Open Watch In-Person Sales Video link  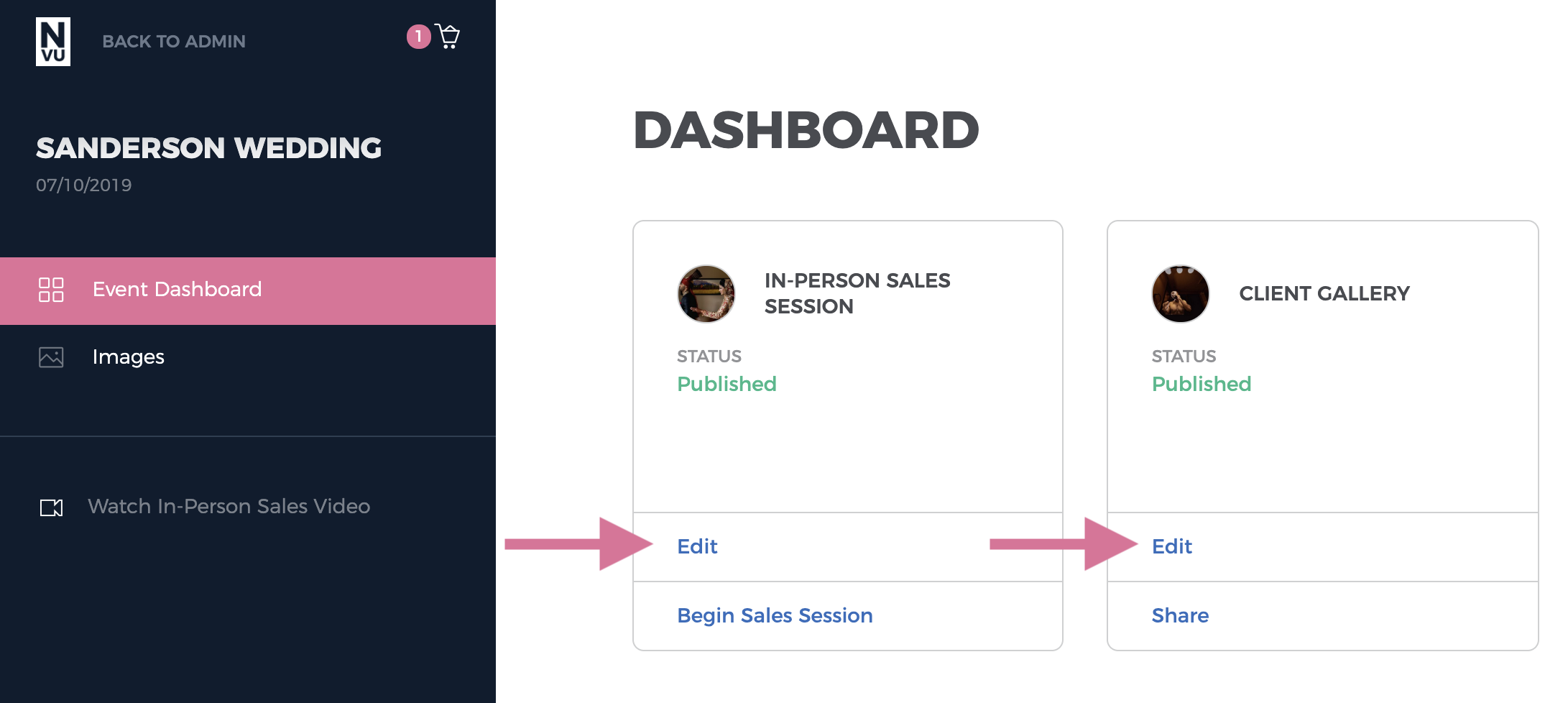(x=229, y=507)
